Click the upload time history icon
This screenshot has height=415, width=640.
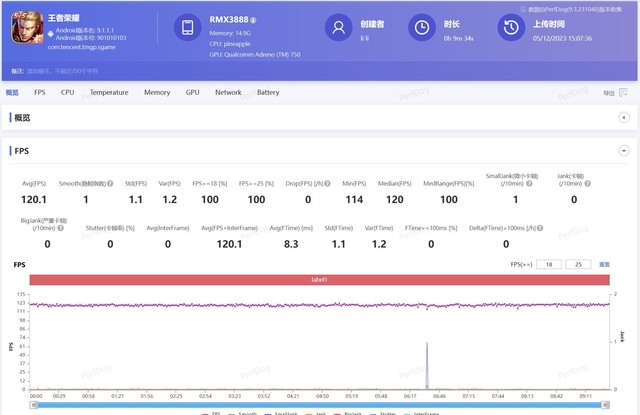(511, 28)
